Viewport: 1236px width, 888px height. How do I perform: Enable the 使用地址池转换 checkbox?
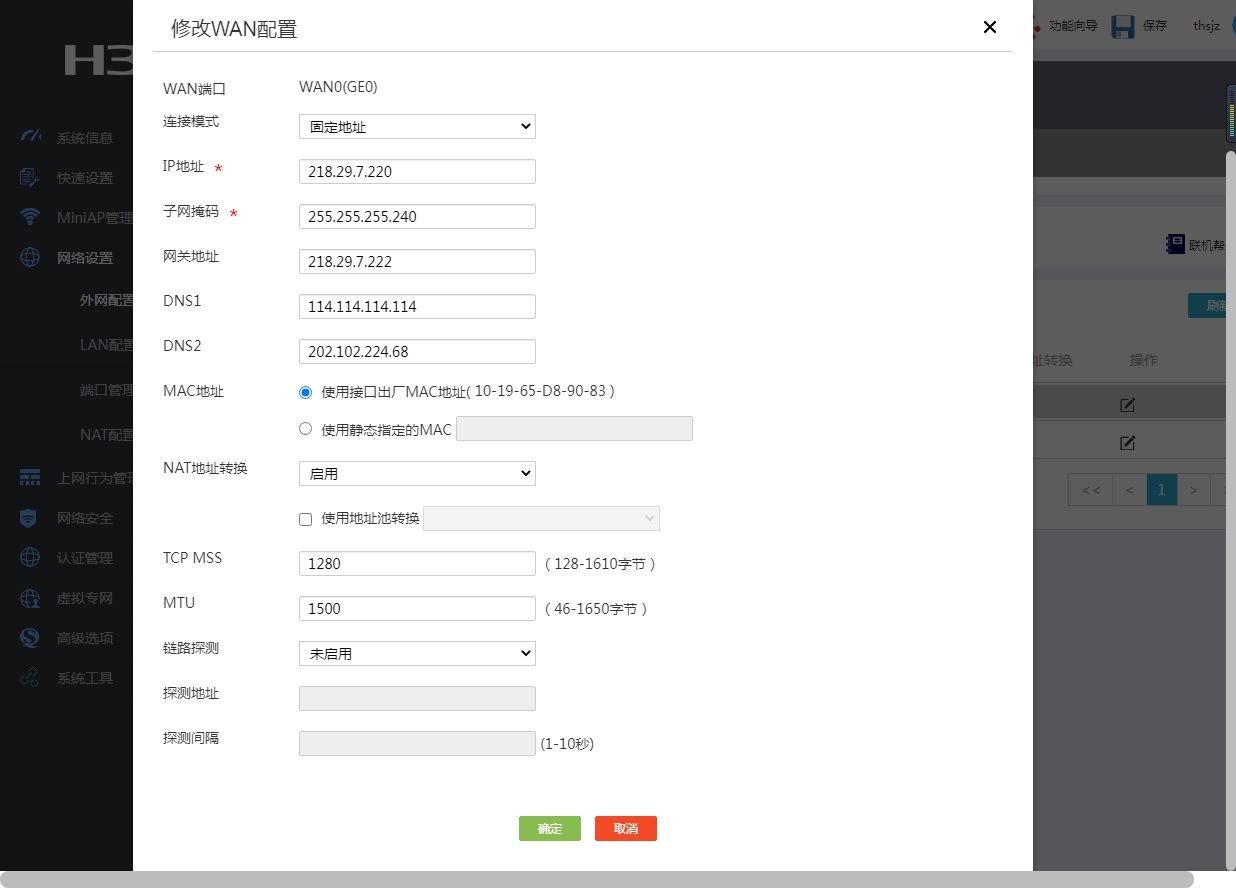point(306,519)
